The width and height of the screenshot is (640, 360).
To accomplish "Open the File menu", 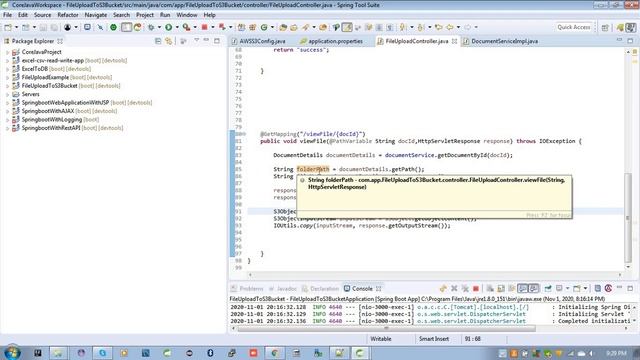I will click(7, 15).
